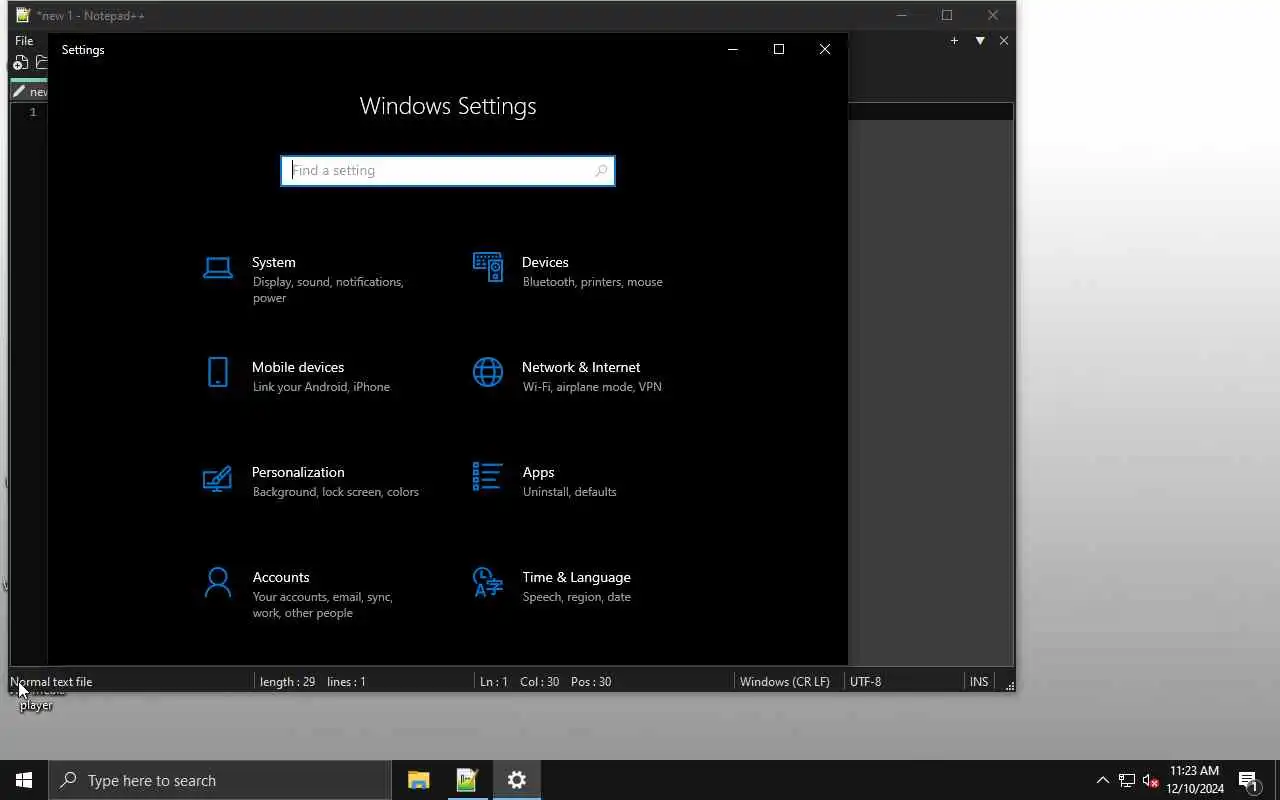The height and width of the screenshot is (800, 1280).
Task: Open network icon in system tray
Action: 1127,780
